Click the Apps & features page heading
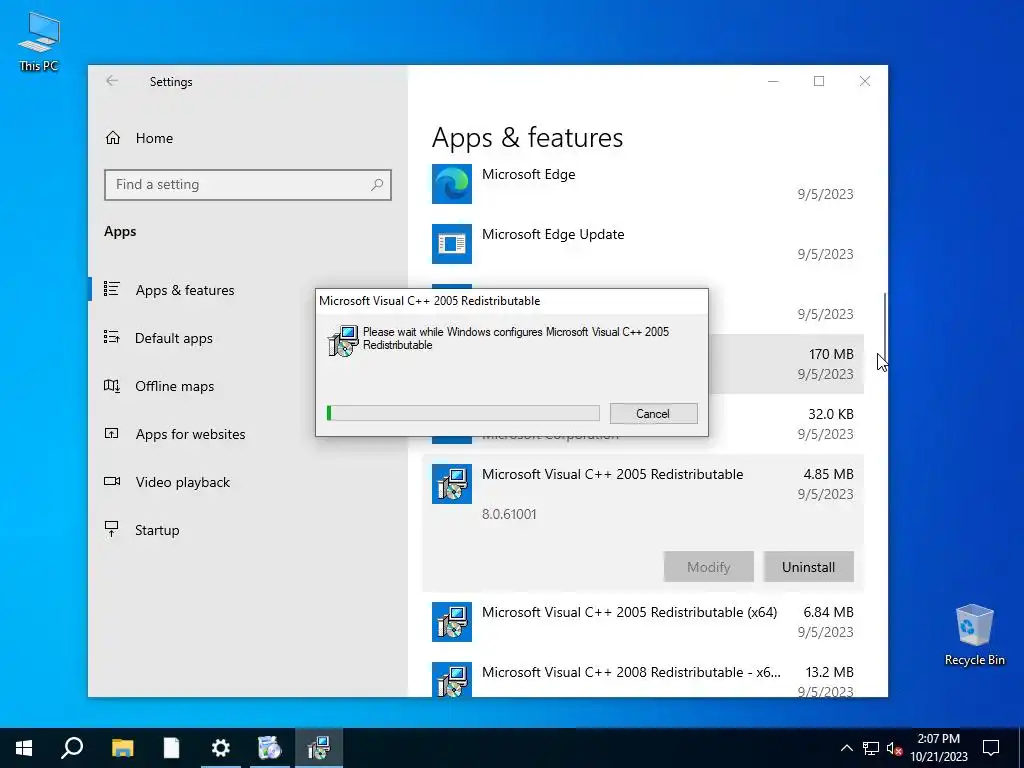 527,137
